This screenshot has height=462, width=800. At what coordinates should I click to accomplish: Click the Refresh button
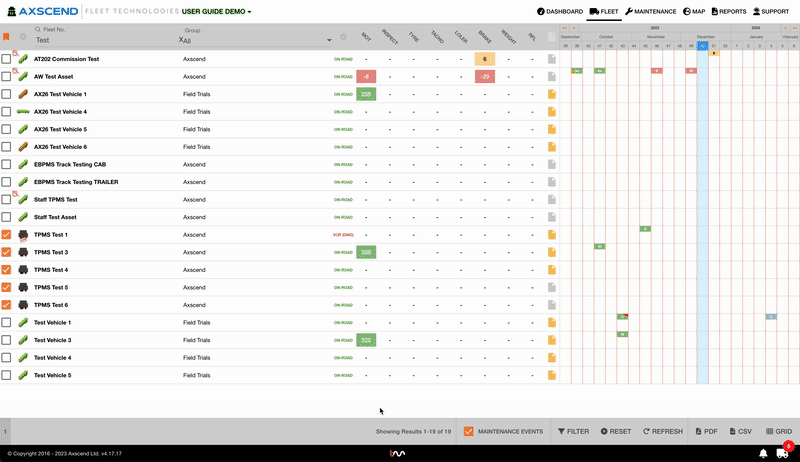click(x=663, y=431)
